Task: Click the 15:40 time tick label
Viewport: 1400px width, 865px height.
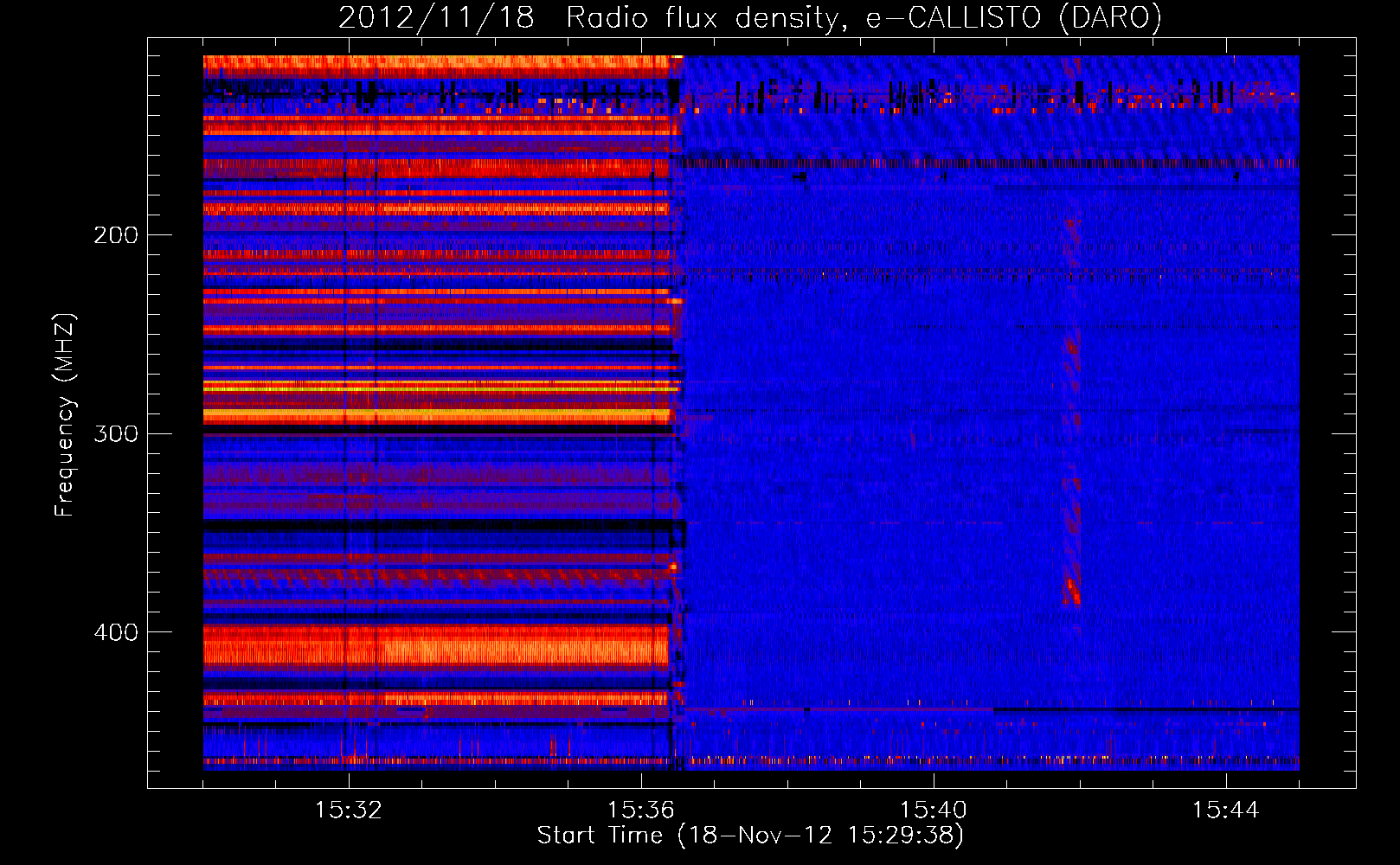Action: pos(934,811)
